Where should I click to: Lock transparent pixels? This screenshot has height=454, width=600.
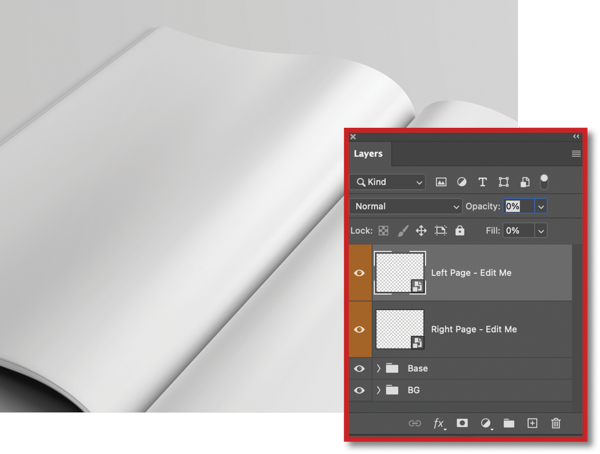(x=383, y=230)
